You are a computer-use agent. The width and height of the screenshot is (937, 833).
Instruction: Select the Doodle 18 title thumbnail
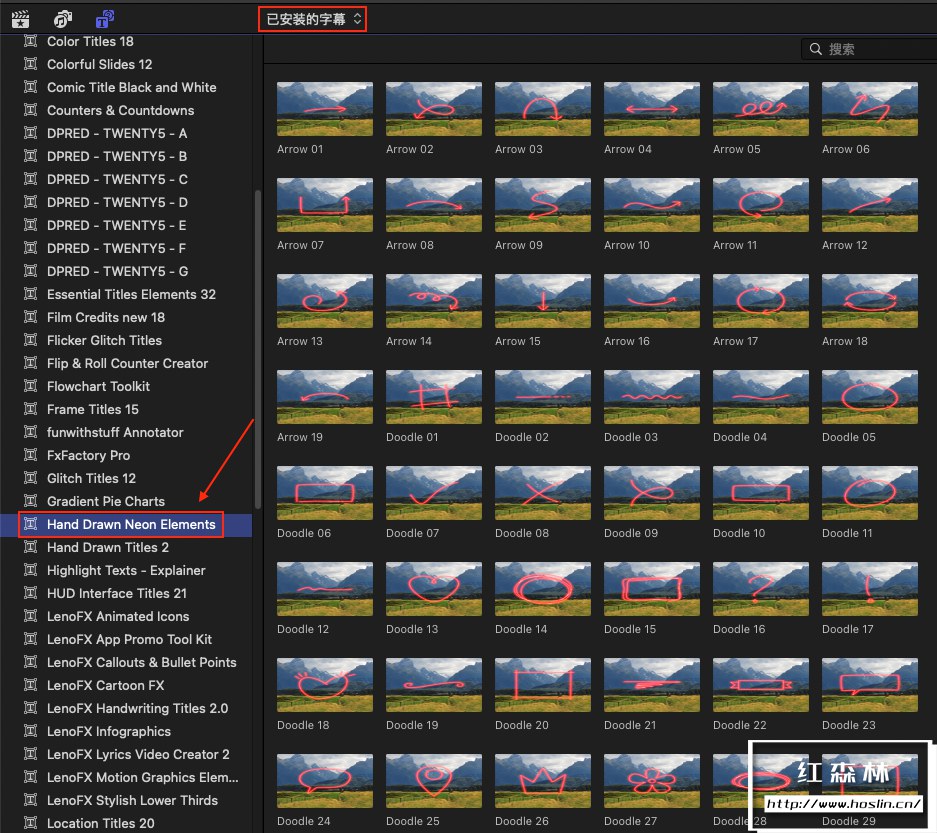(324, 685)
